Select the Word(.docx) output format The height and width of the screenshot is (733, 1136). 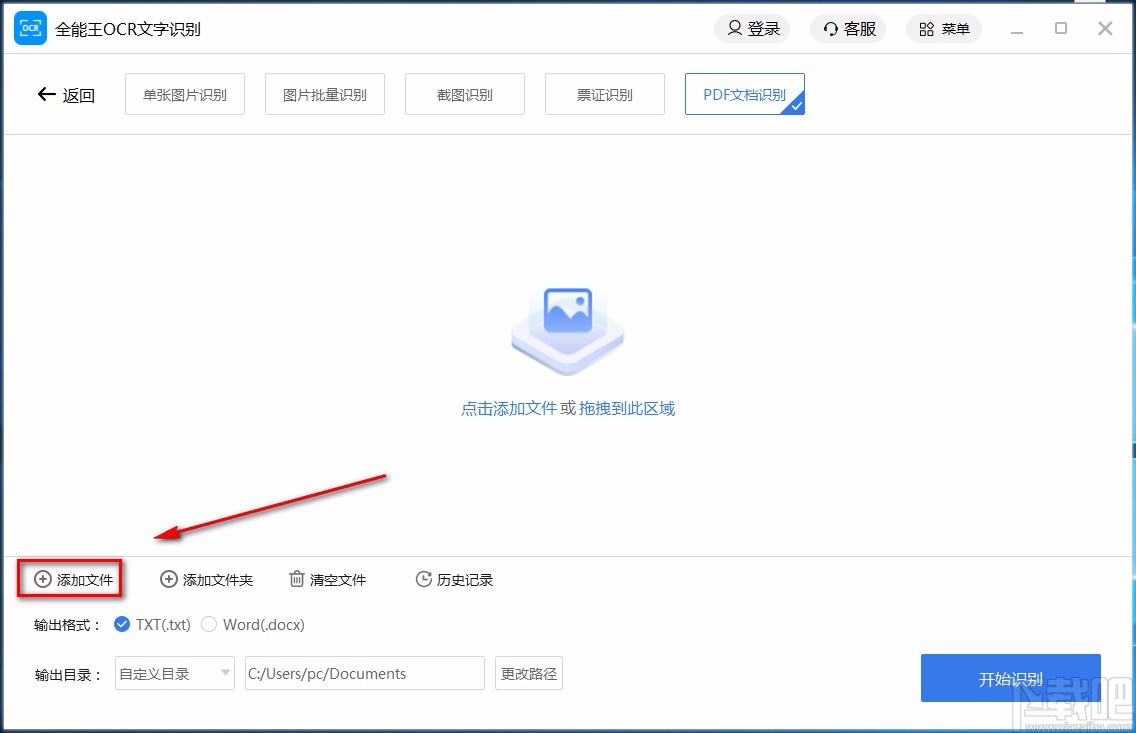pyautogui.click(x=209, y=623)
